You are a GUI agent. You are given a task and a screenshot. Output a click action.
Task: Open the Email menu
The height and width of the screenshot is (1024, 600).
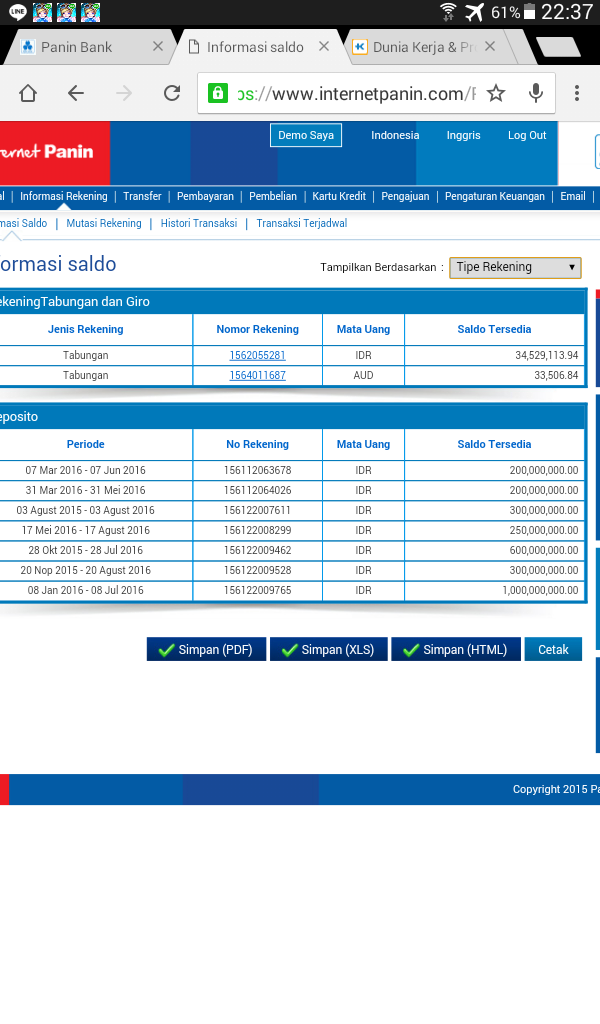573,196
